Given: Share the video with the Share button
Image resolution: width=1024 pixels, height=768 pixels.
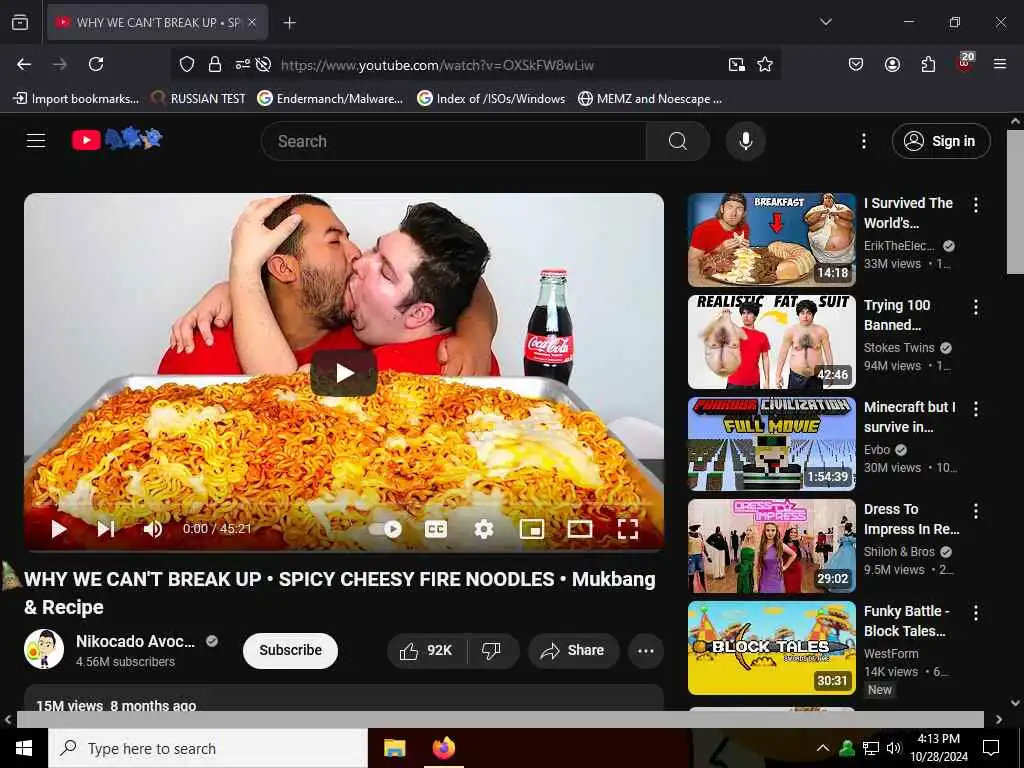Looking at the screenshot, I should 573,650.
